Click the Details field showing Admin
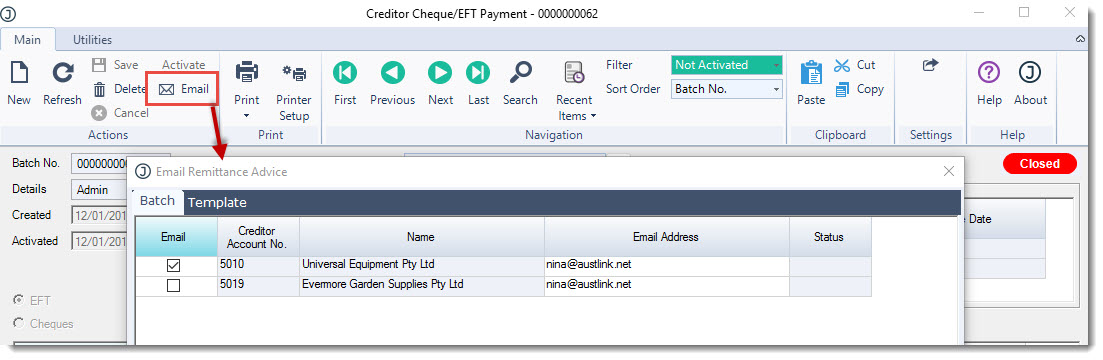Image resolution: width=1103 pixels, height=360 pixels. point(99,190)
